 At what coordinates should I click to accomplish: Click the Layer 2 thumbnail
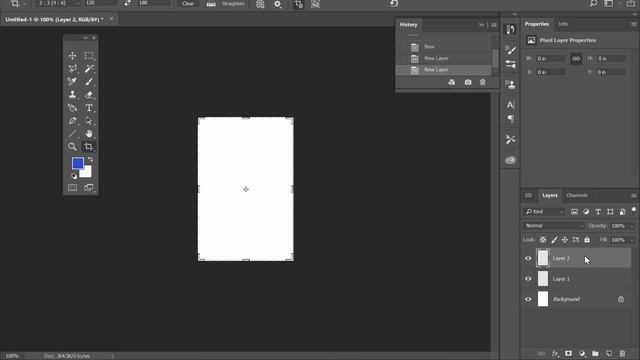pos(543,258)
